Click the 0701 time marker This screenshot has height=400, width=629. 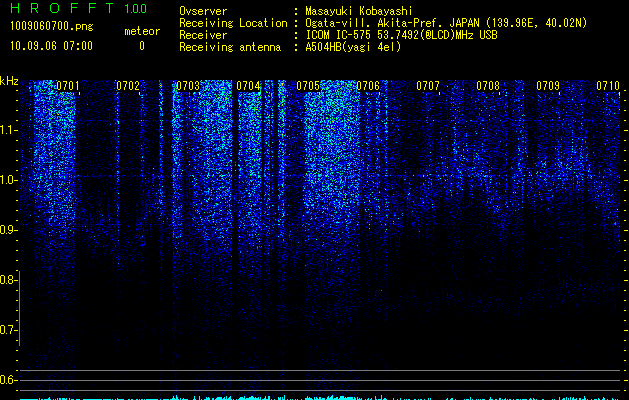pos(67,86)
